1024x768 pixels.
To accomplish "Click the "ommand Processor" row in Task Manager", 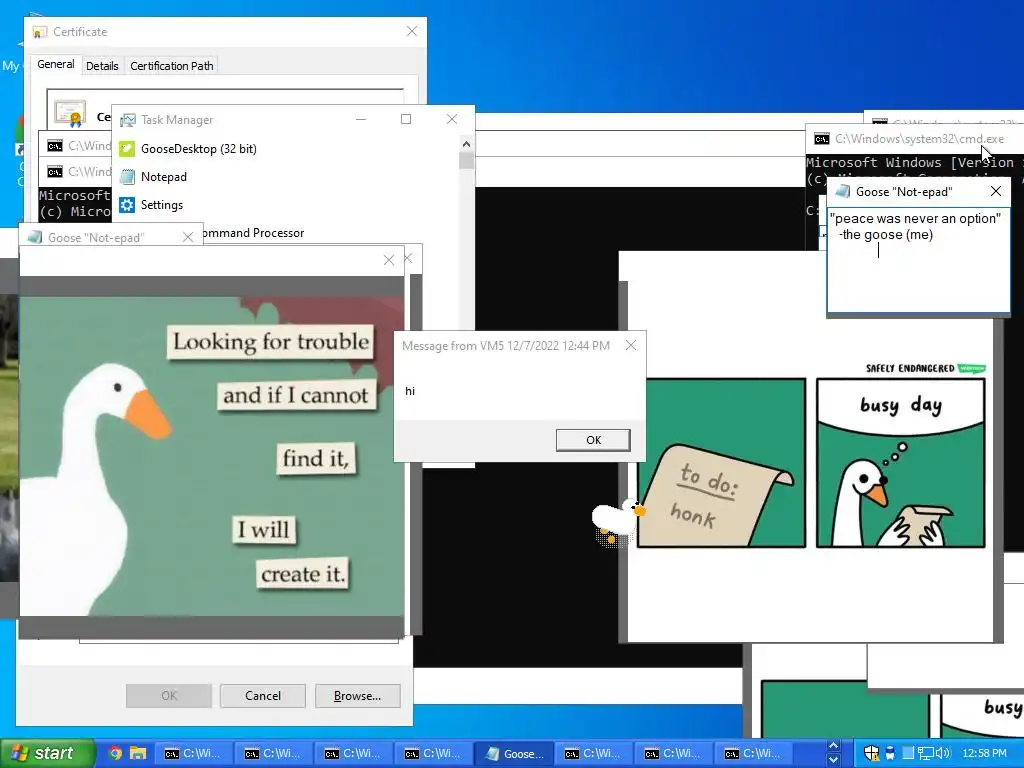I will 254,233.
